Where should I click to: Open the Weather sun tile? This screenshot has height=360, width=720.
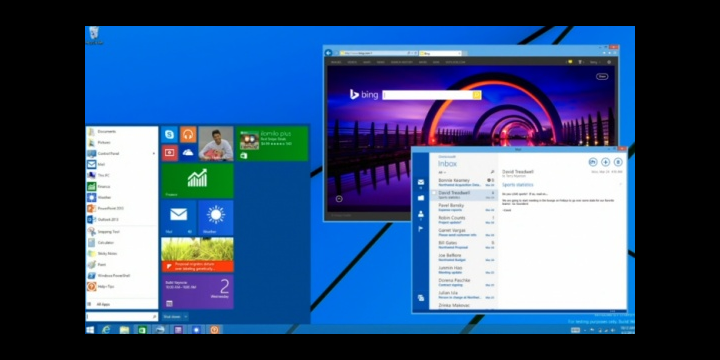coord(216,218)
